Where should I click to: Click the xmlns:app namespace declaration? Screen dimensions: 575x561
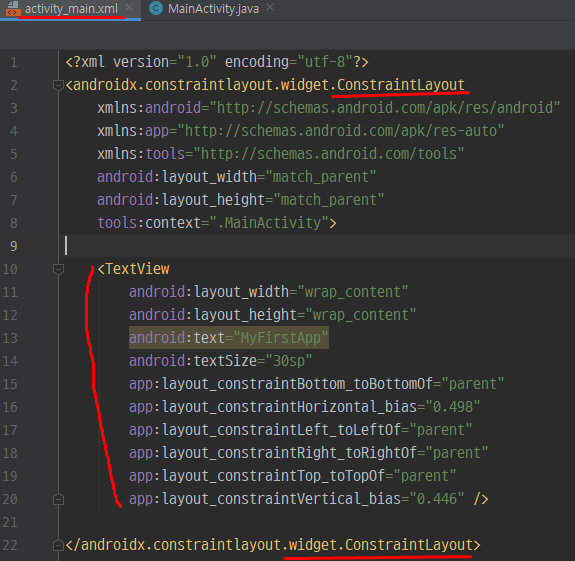[x=301, y=131]
